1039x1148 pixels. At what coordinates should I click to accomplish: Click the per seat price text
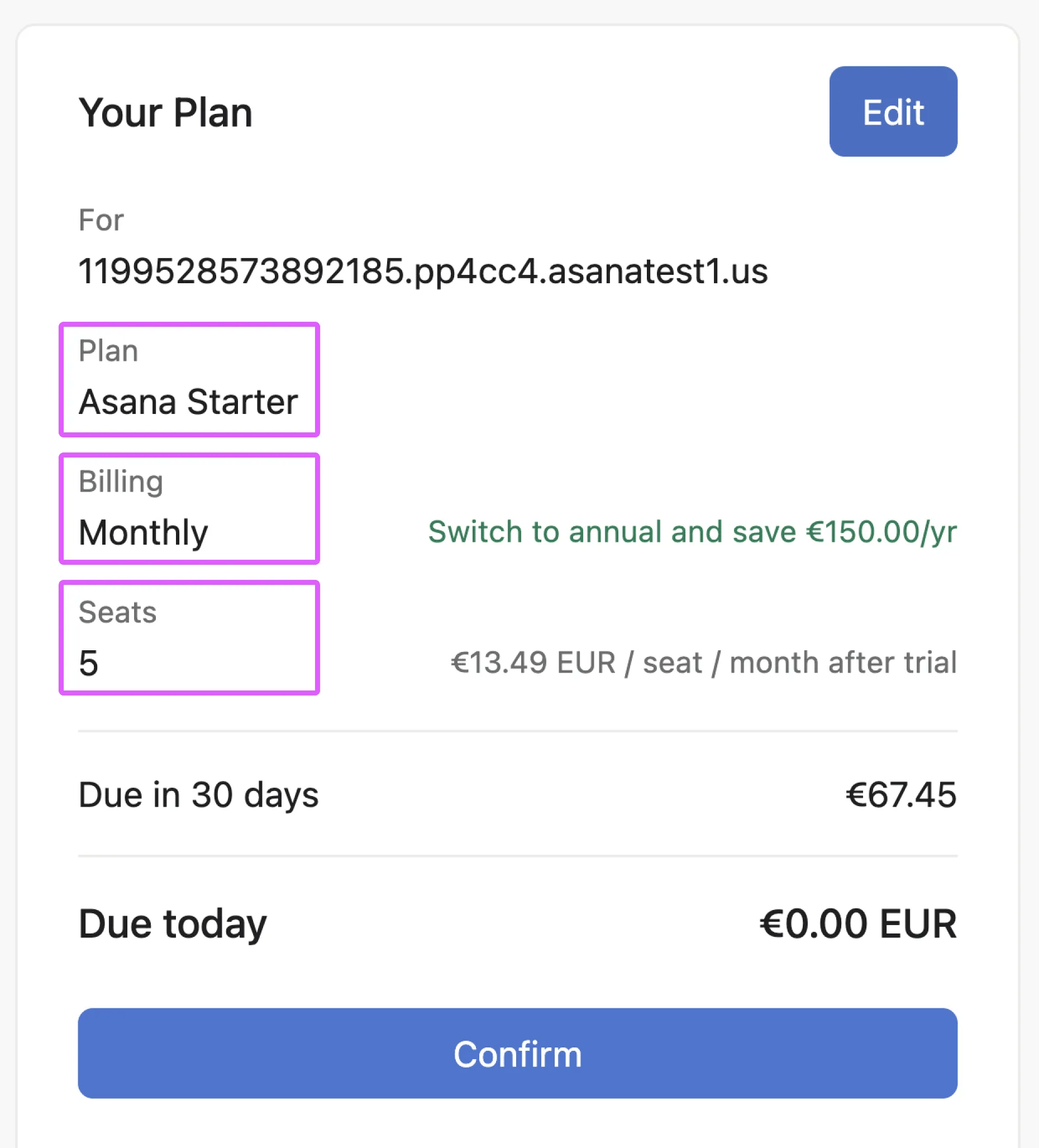[703, 663]
